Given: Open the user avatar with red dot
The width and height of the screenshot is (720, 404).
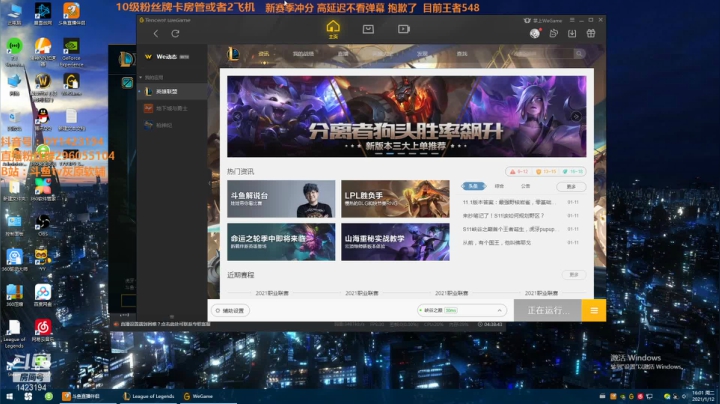Looking at the screenshot, I should coord(534,33).
